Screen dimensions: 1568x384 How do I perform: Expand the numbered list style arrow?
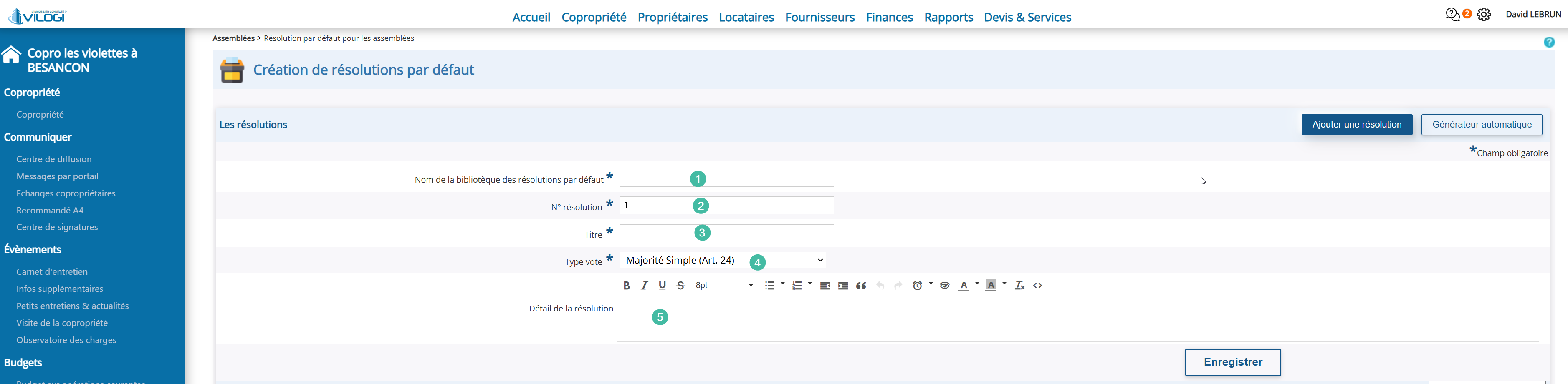(810, 284)
